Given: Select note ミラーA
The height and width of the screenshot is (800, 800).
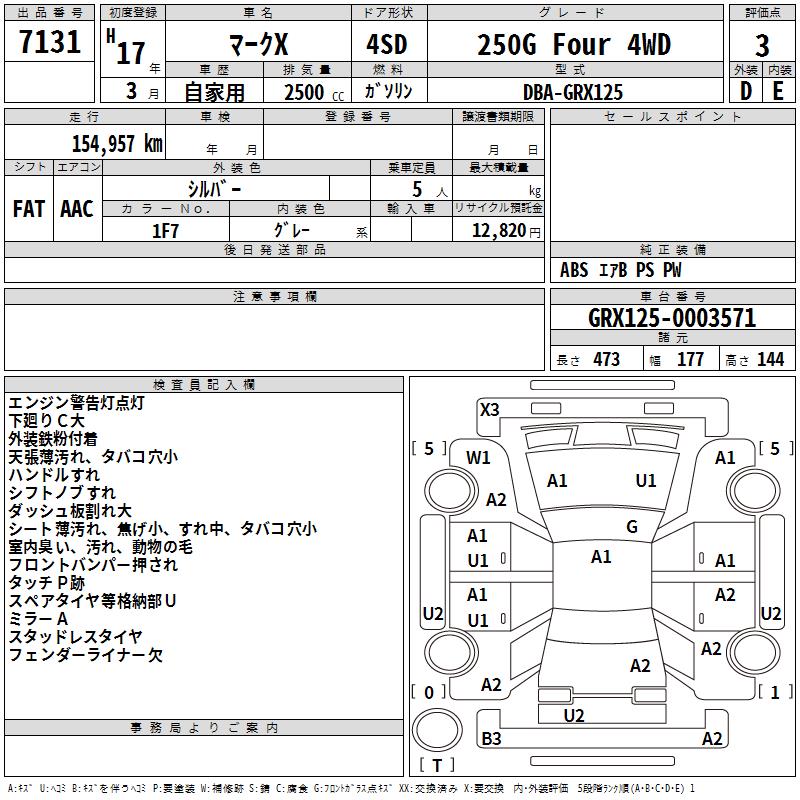Looking at the screenshot, I should coord(38,619).
